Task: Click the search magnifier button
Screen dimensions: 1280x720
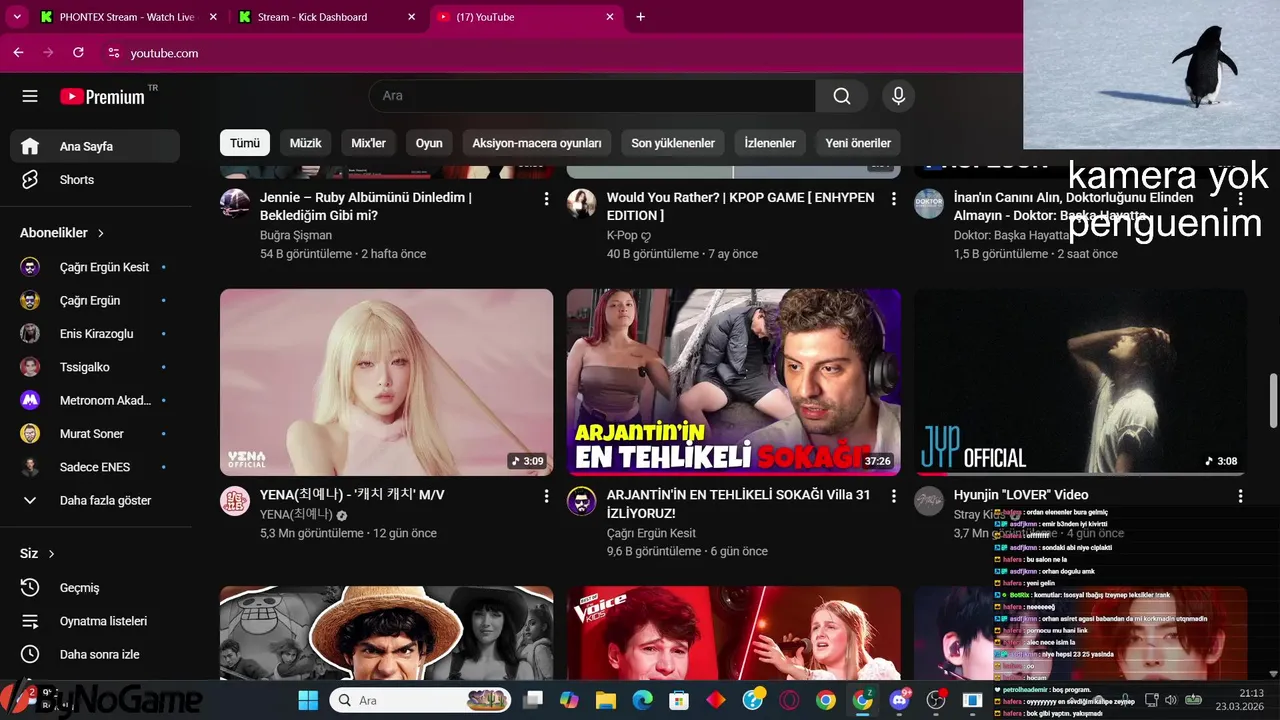Action: click(842, 96)
